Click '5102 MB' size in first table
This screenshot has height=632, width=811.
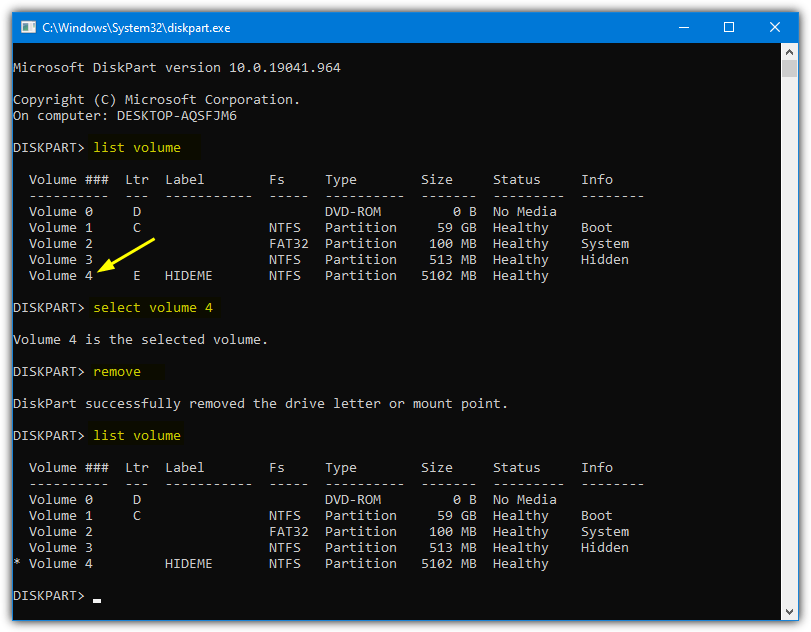[x=448, y=276]
